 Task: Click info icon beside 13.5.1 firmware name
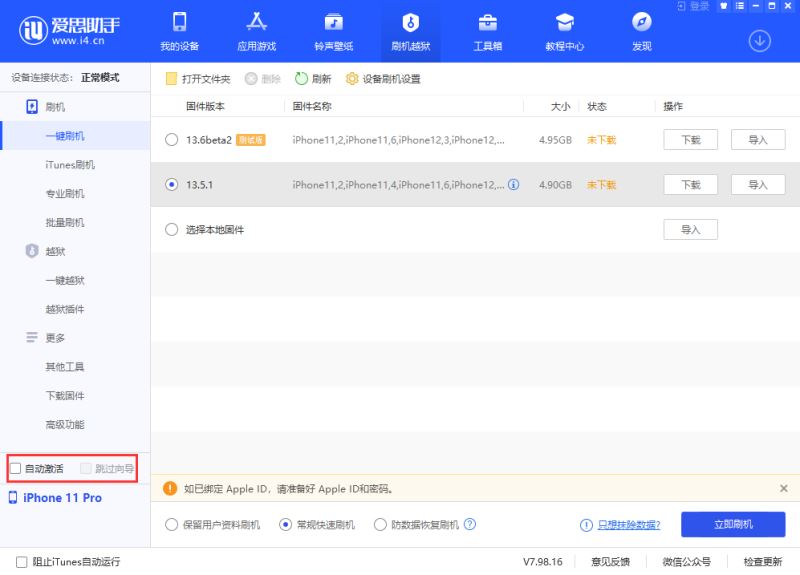coord(514,185)
